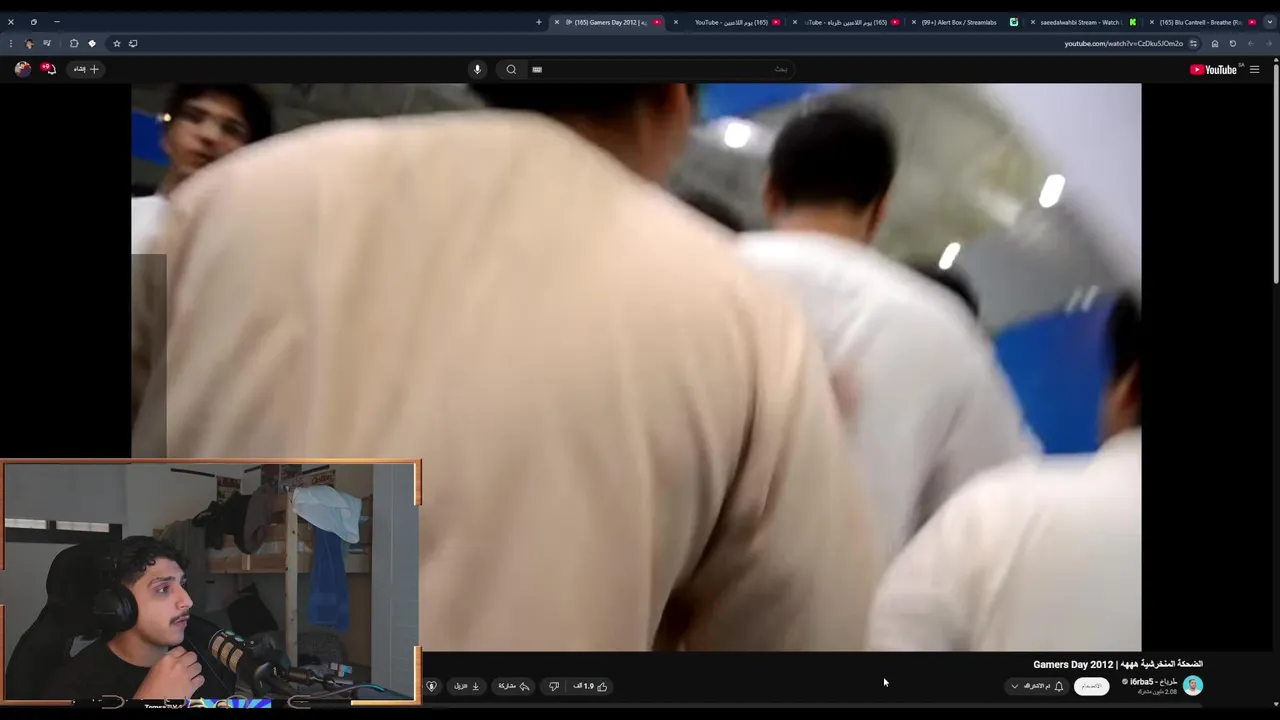Switch to saeedalwahbi Stream tab
The image size is (1280, 720).
(1082, 22)
